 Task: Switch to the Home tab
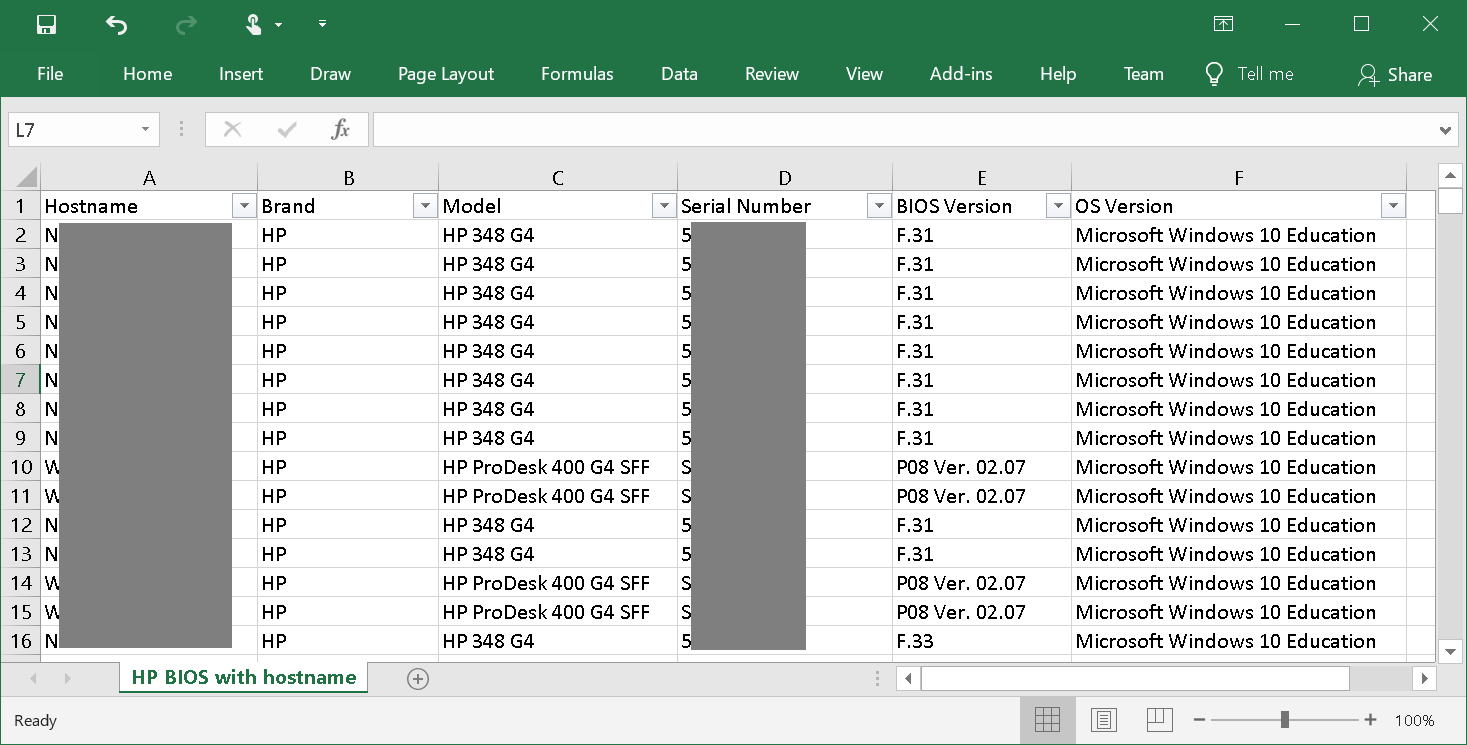tap(147, 74)
